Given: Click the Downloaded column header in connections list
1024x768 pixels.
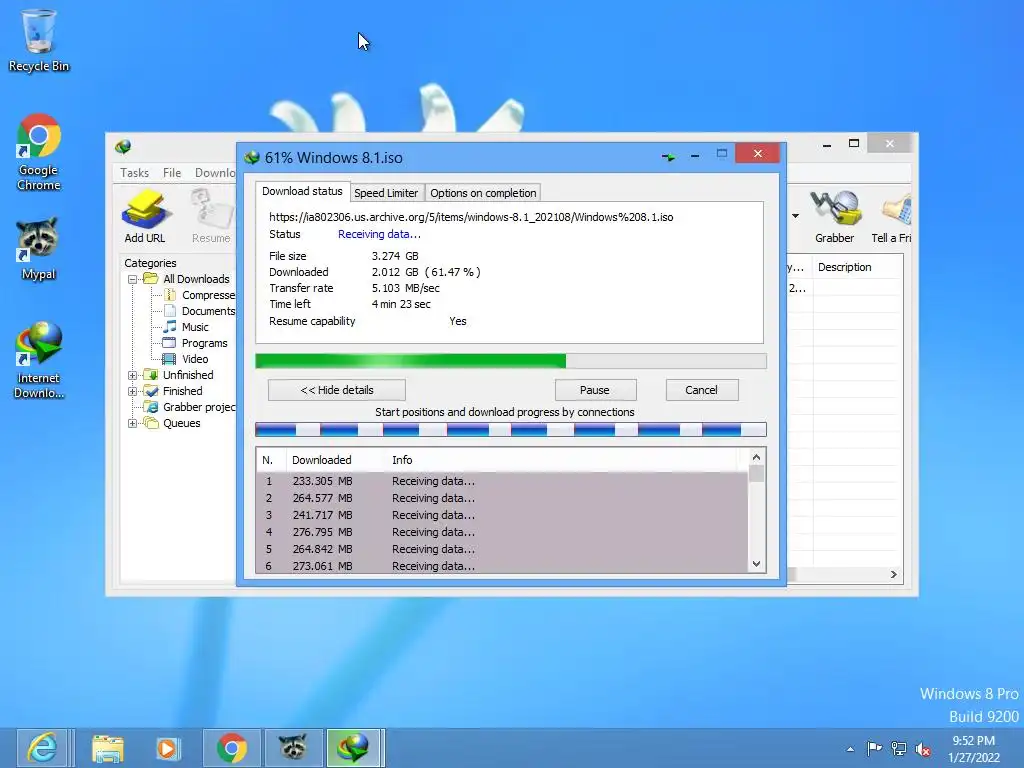Looking at the screenshot, I should (x=334, y=460).
